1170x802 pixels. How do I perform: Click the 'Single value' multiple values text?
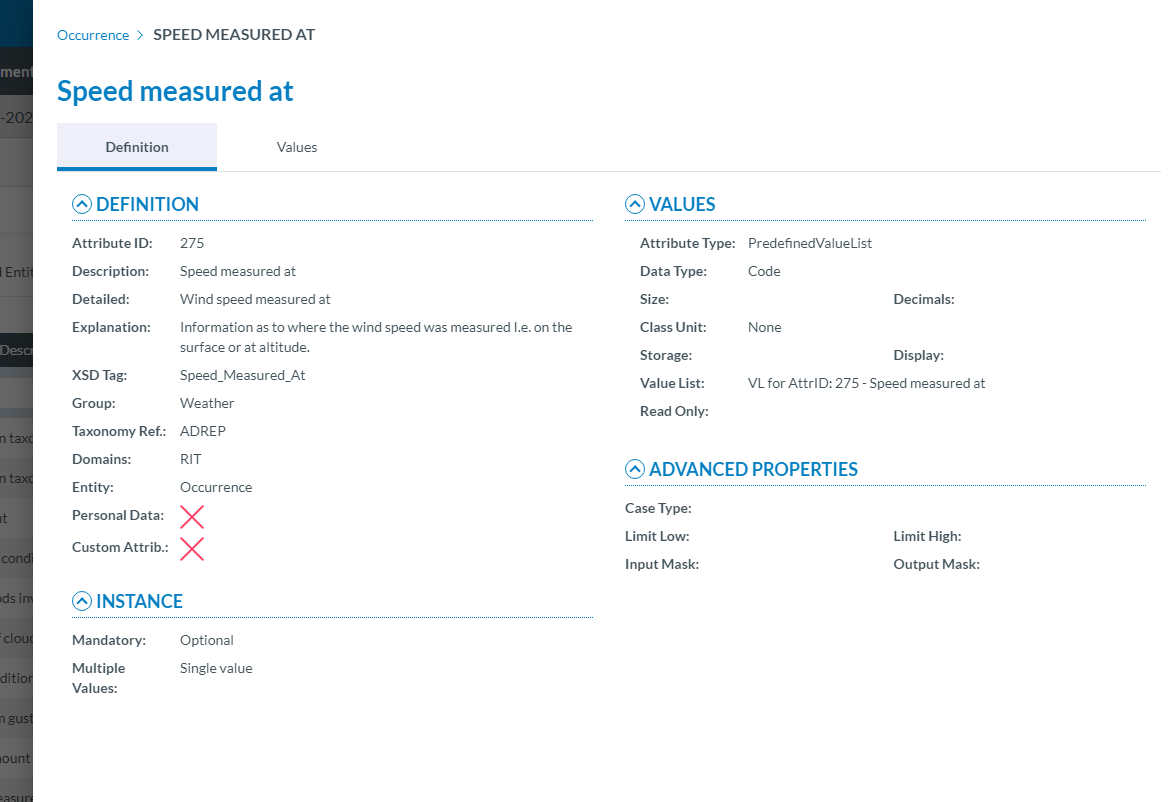(216, 668)
